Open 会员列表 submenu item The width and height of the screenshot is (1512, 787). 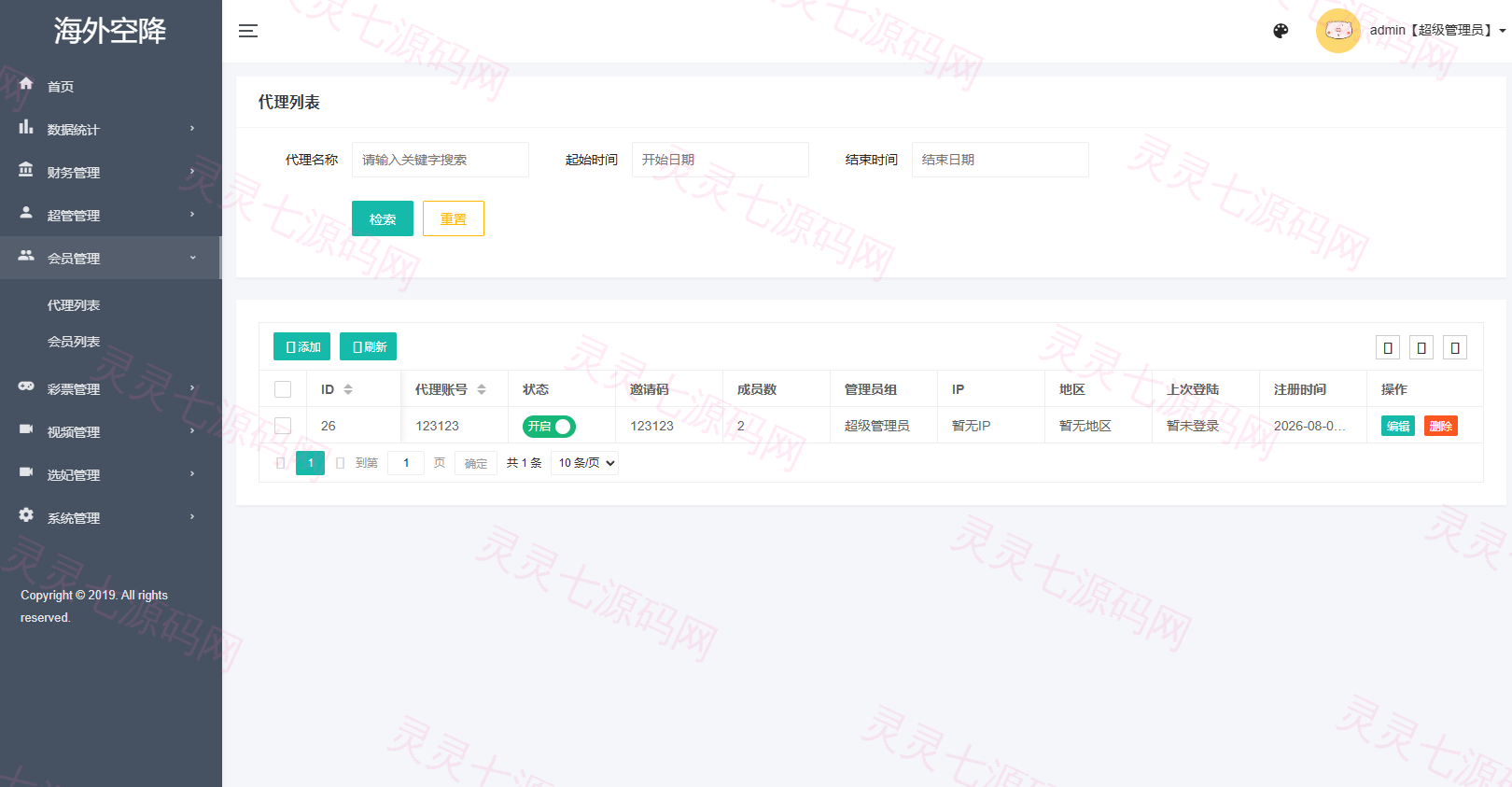74,342
